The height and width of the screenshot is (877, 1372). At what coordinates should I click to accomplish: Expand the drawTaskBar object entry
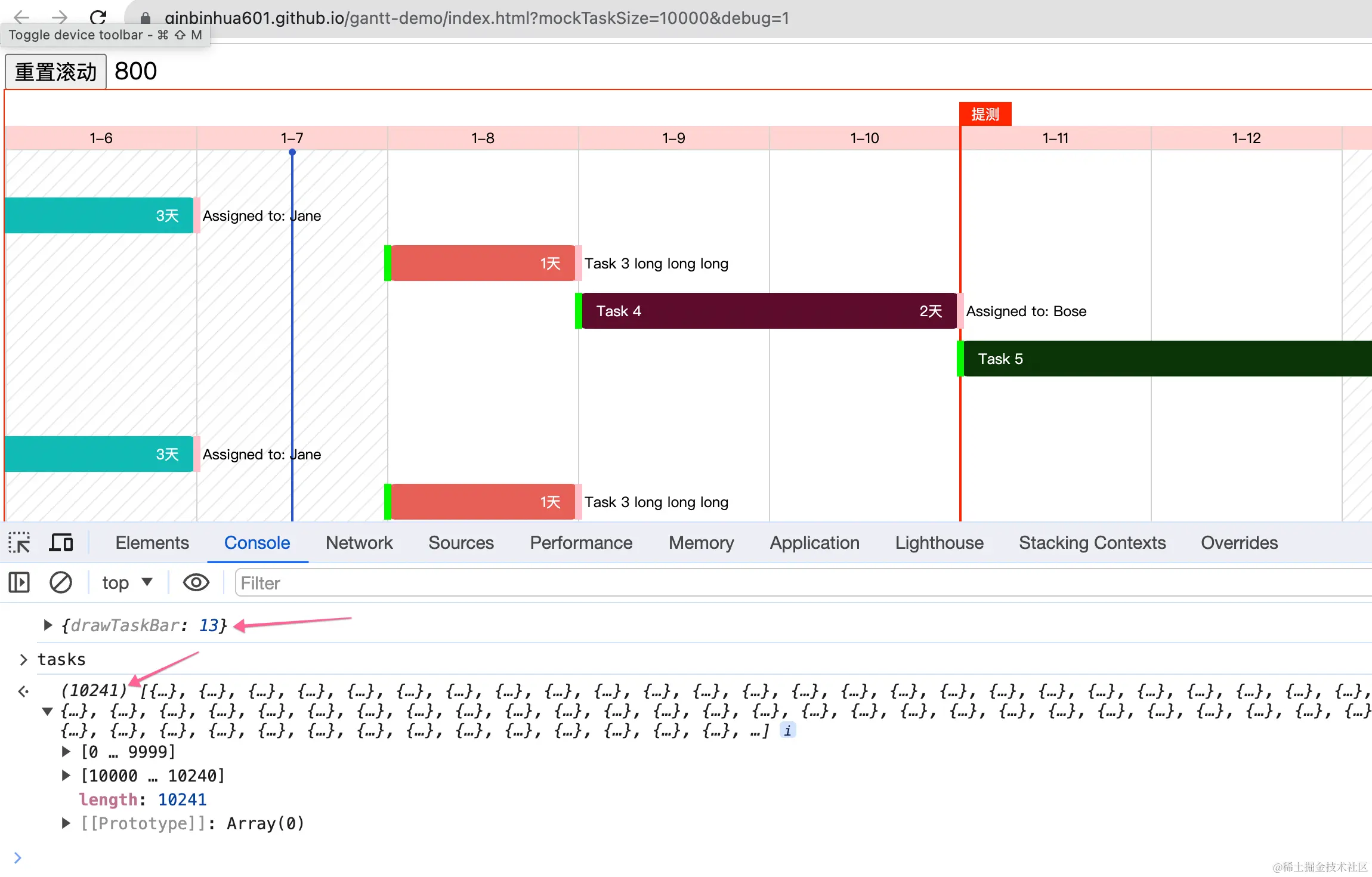(48, 625)
